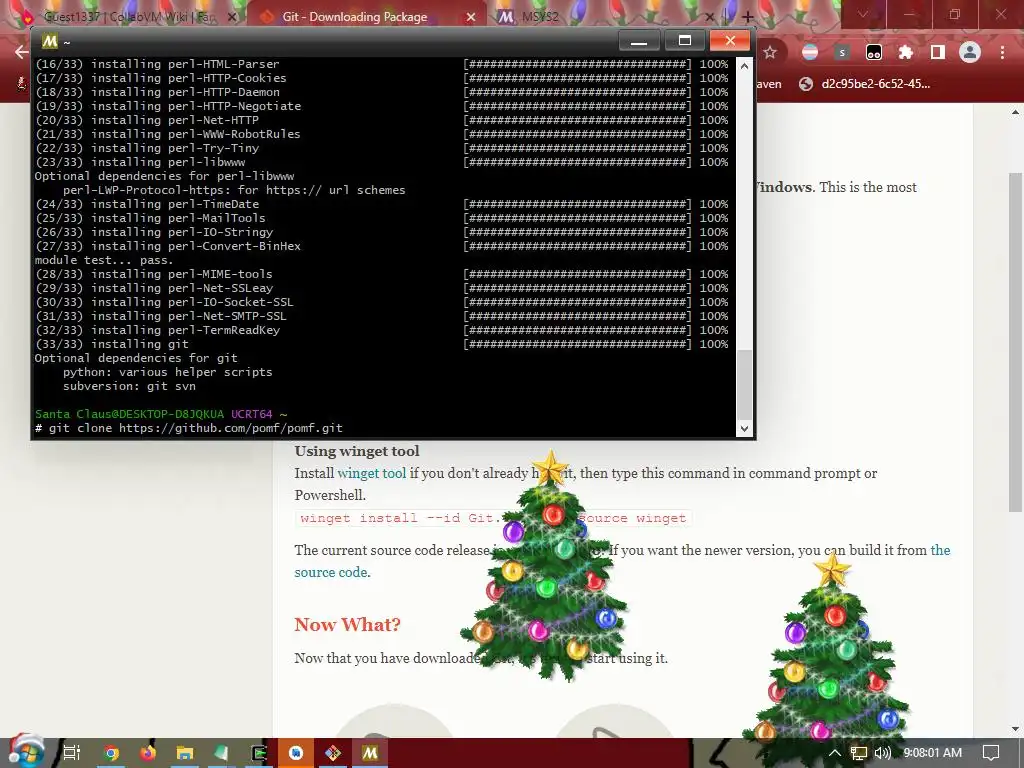
Task: Close the Git - Downloading Package tab
Action: click(x=471, y=17)
